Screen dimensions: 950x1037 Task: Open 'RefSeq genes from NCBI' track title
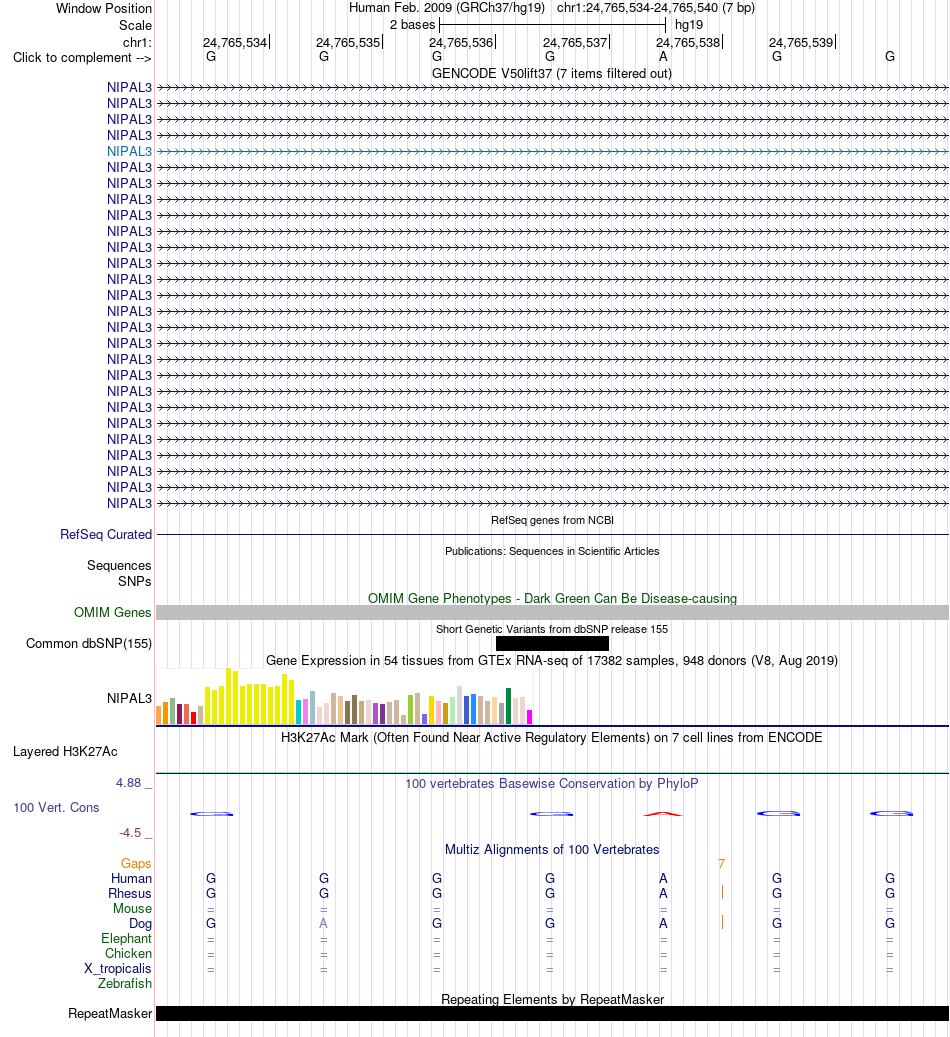coord(552,520)
